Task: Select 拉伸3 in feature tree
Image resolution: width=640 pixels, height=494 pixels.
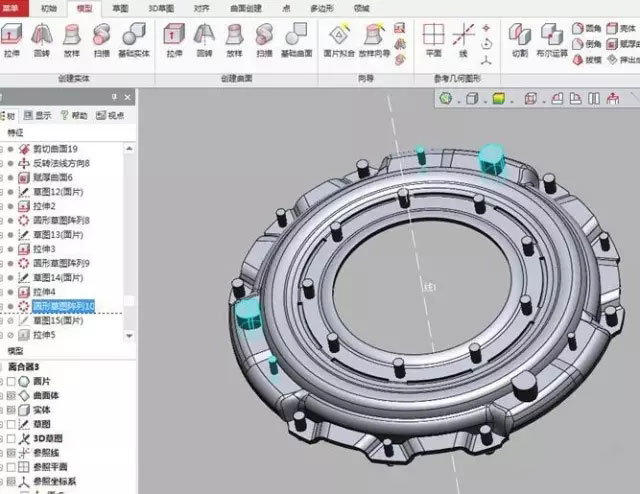Action: [x=44, y=248]
